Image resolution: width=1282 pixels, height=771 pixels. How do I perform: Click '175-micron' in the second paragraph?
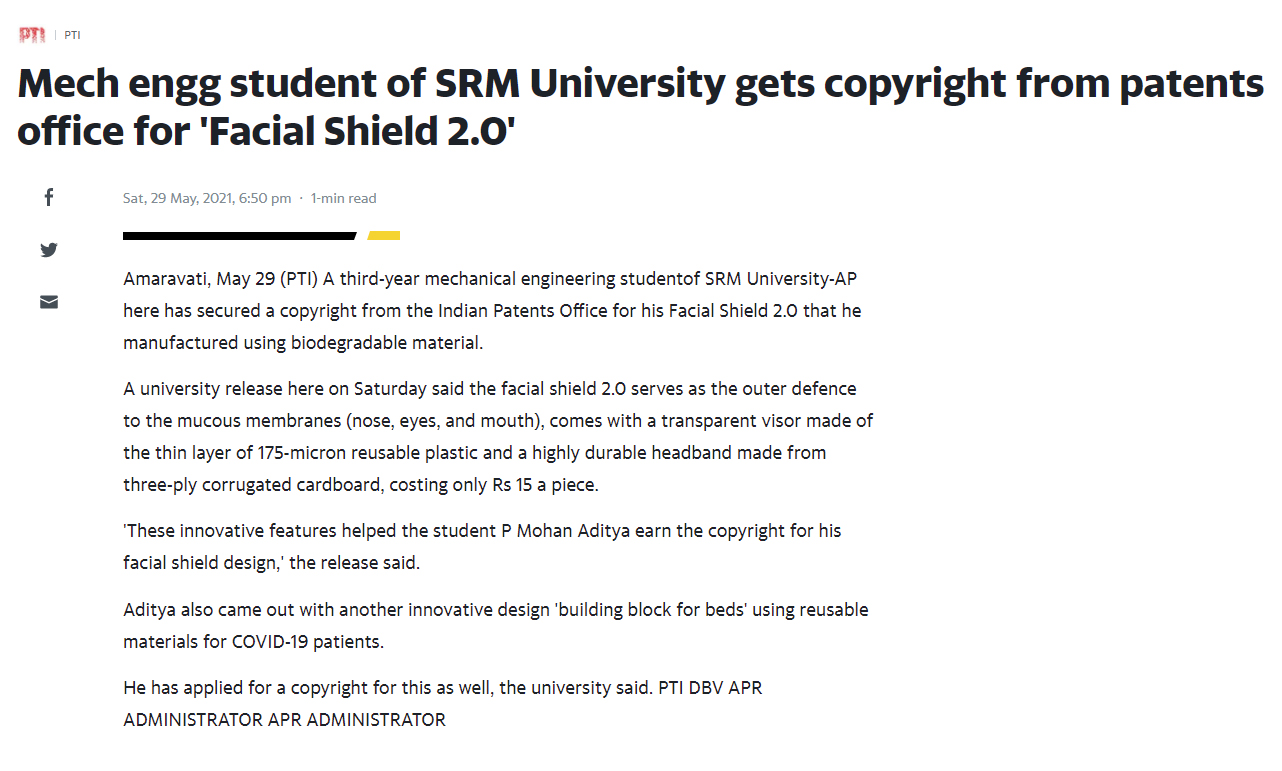(317, 453)
